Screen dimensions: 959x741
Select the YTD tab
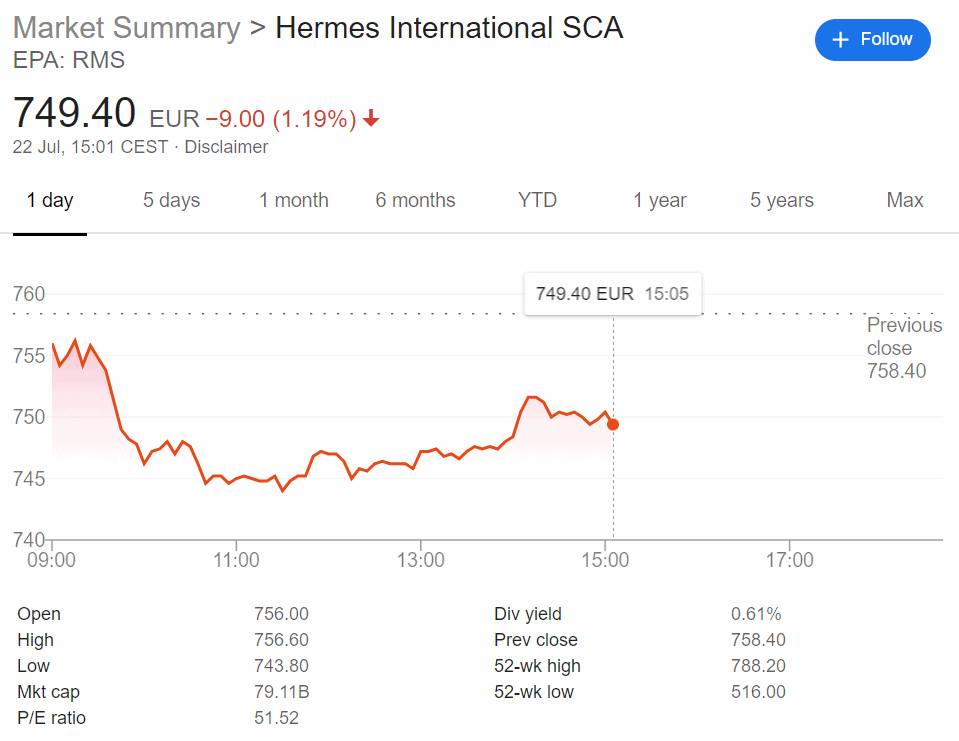point(537,201)
